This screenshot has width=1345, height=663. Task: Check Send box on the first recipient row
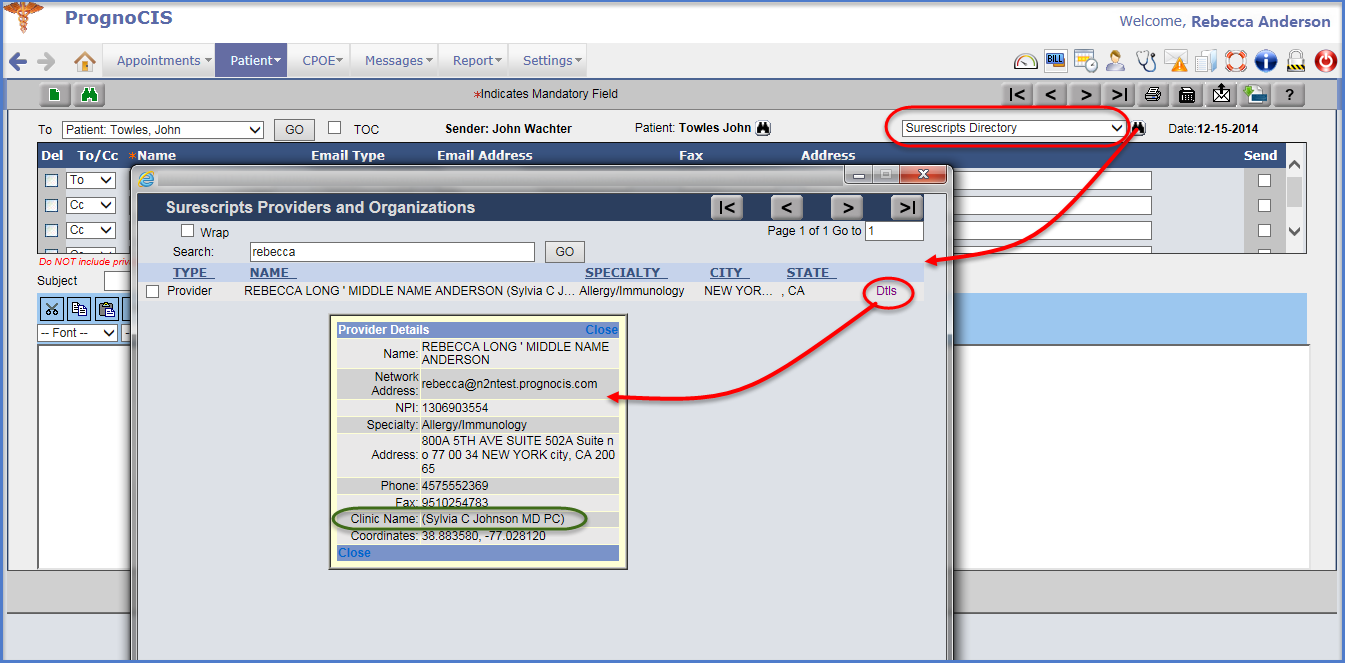coord(1264,181)
